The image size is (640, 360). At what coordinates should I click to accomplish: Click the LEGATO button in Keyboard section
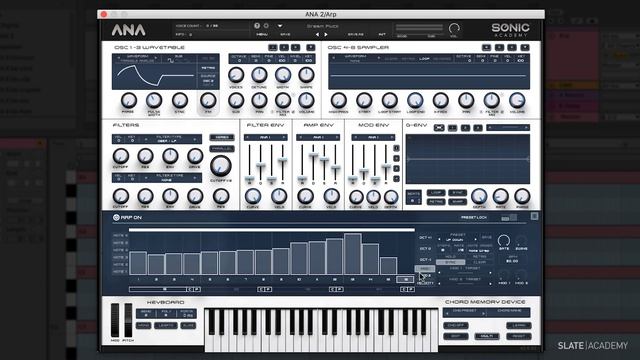click(166, 325)
